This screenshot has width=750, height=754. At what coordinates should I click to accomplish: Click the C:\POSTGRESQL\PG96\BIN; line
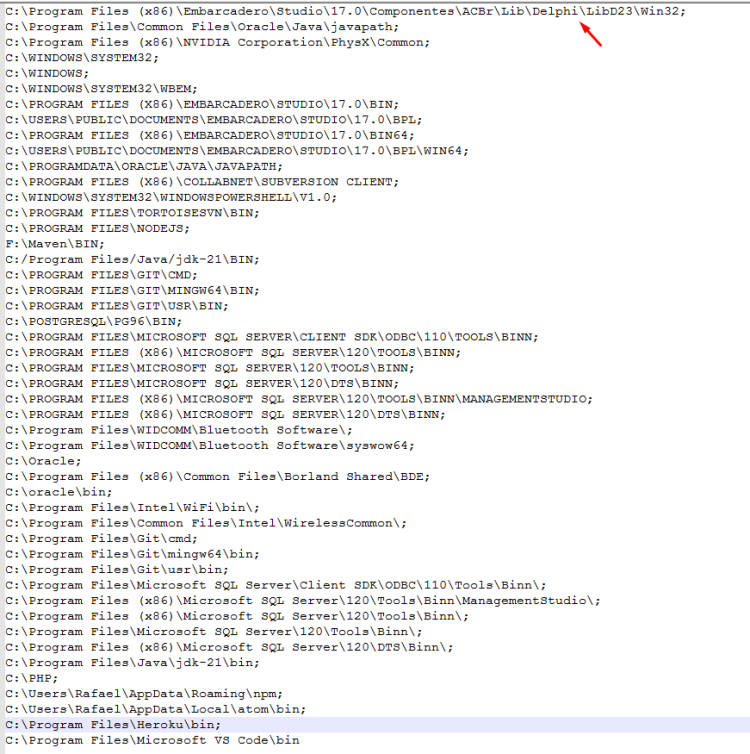[x=93, y=321]
